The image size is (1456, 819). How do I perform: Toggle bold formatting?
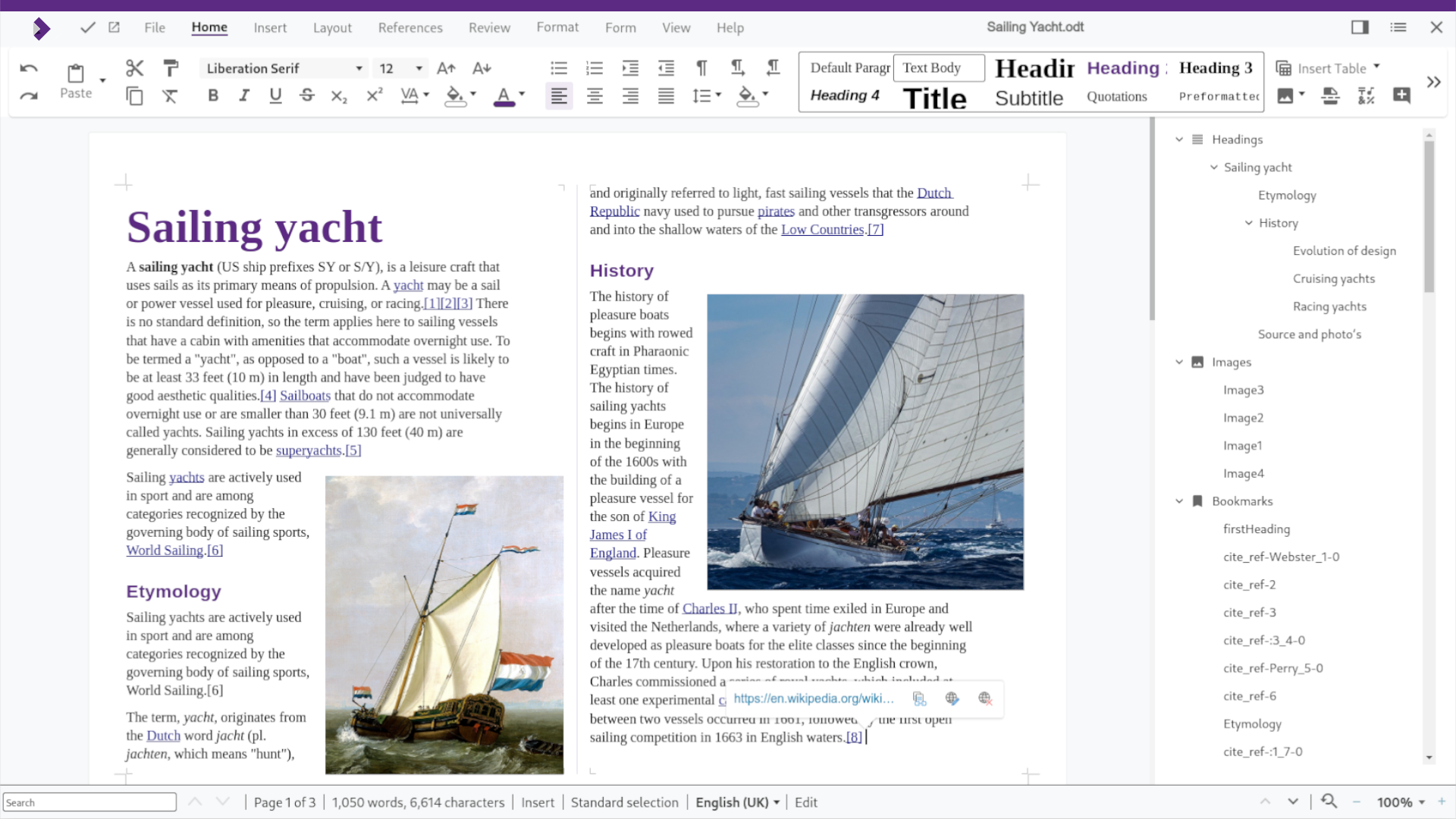click(x=212, y=96)
